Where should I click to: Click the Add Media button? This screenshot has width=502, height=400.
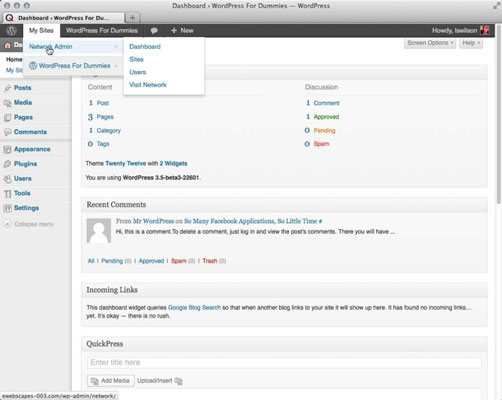pos(111,381)
